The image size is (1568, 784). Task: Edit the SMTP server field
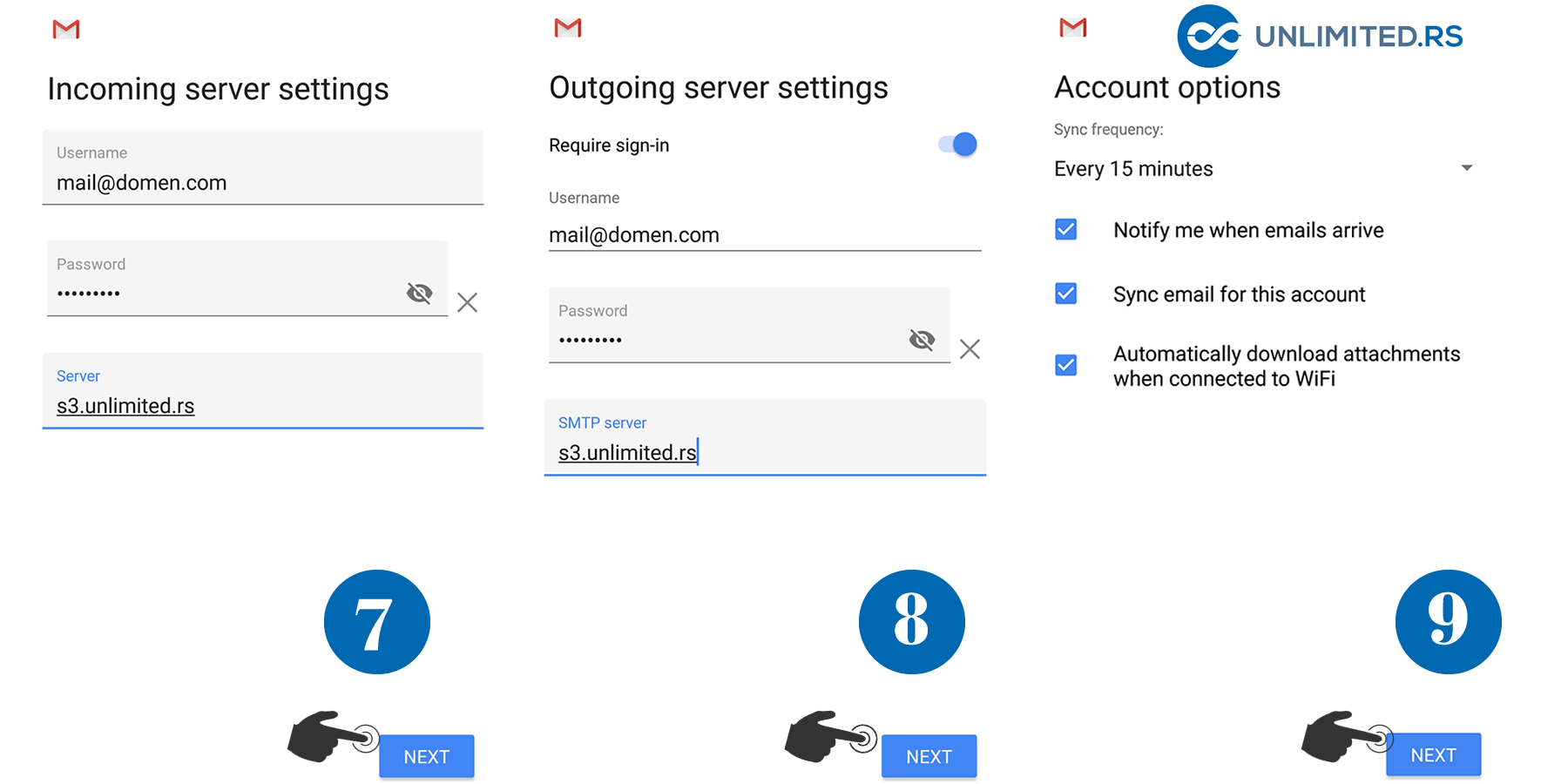pos(765,438)
